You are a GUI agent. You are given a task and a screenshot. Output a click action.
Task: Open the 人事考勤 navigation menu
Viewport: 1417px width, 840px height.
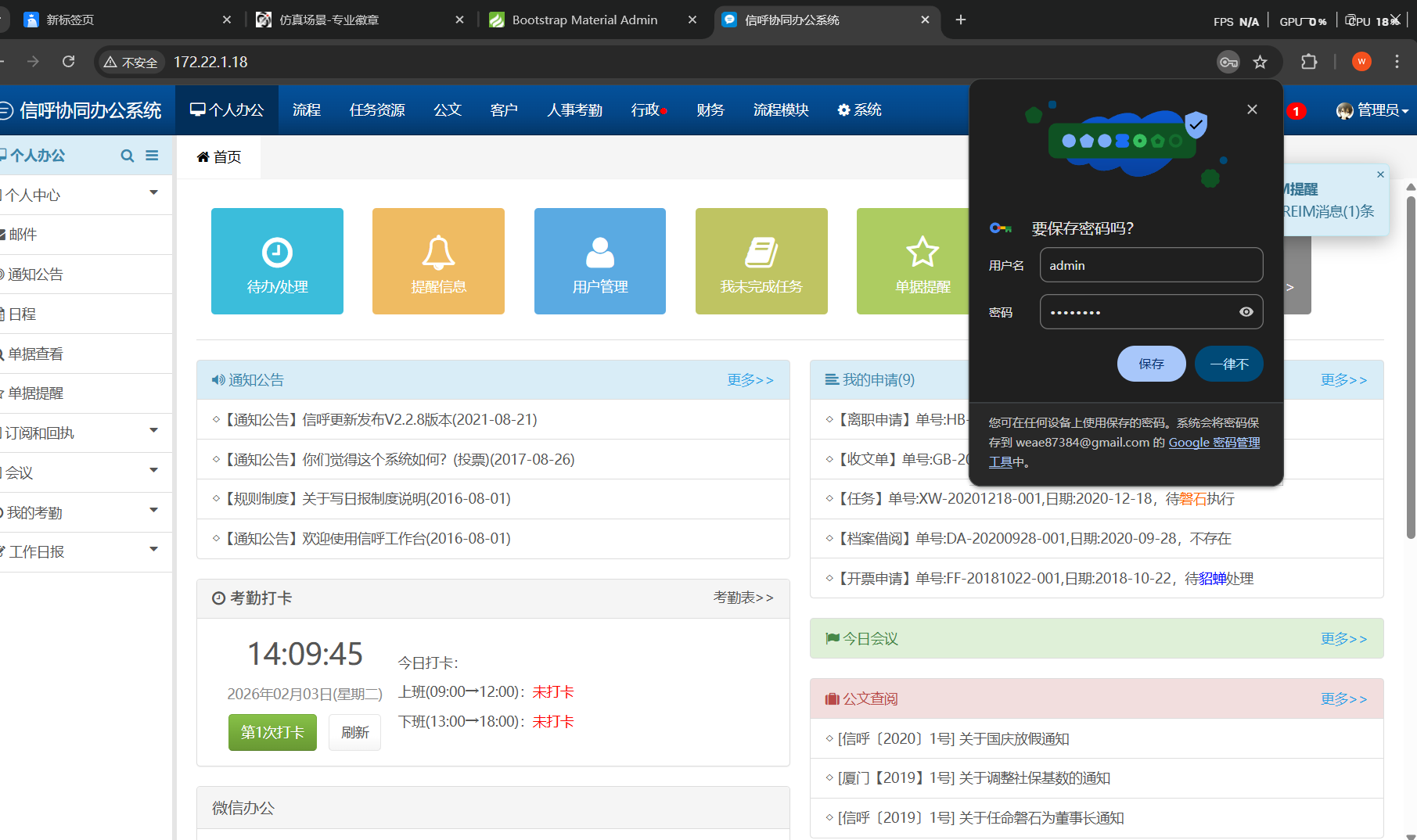click(x=574, y=110)
